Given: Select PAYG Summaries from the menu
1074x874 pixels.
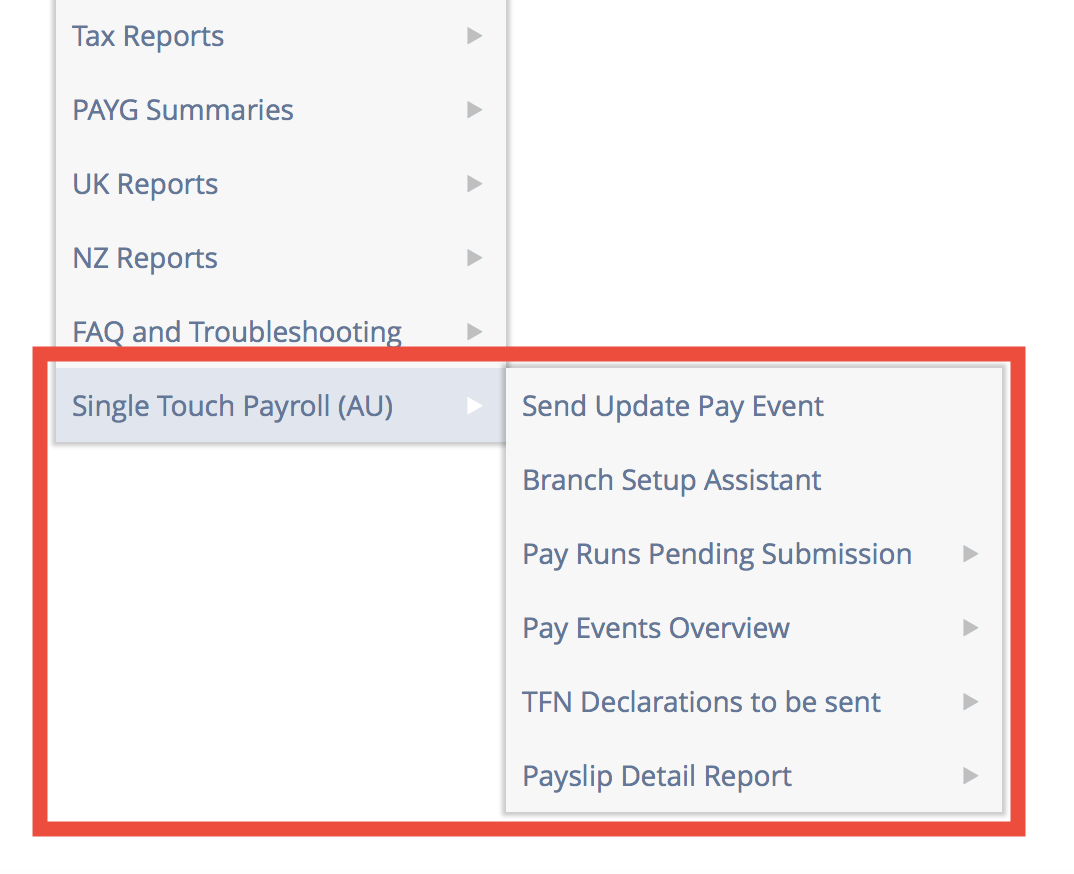Looking at the screenshot, I should pos(182,110).
